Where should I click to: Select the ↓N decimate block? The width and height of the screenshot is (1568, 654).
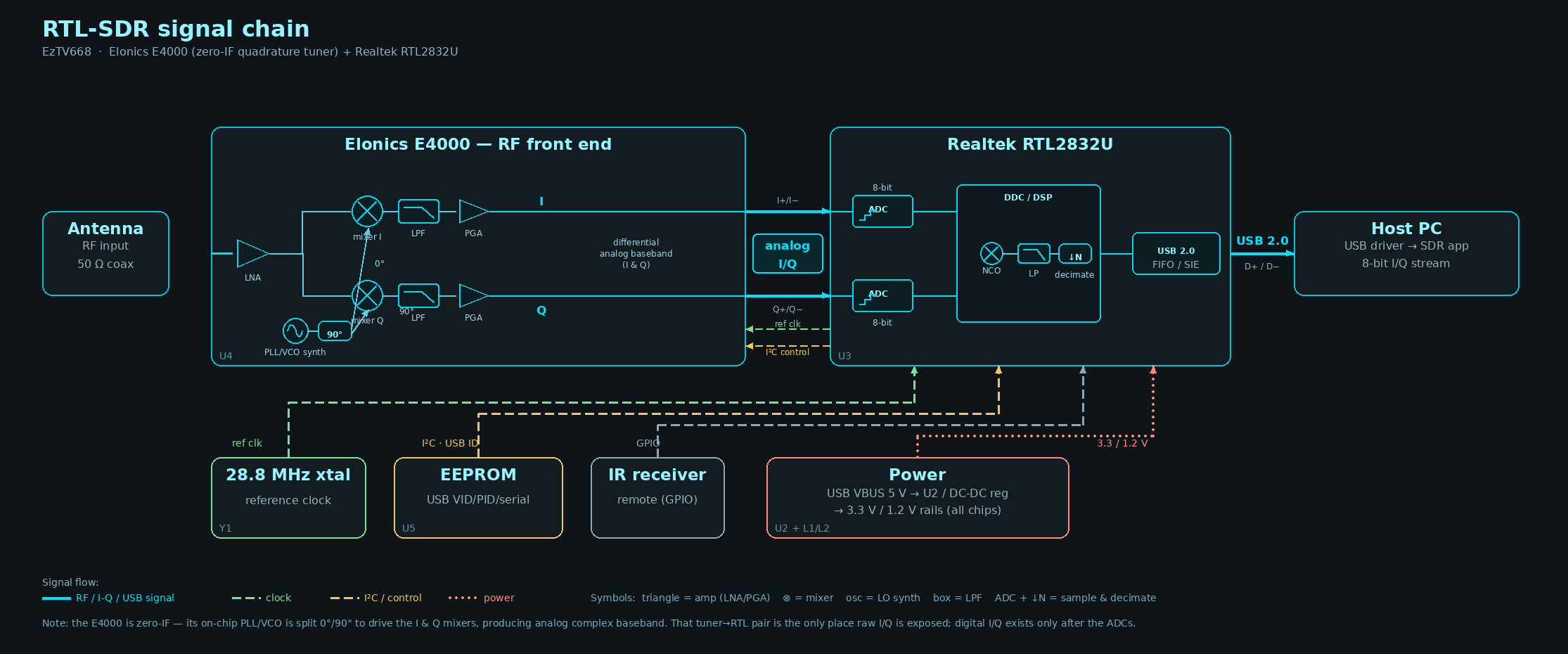(1075, 253)
